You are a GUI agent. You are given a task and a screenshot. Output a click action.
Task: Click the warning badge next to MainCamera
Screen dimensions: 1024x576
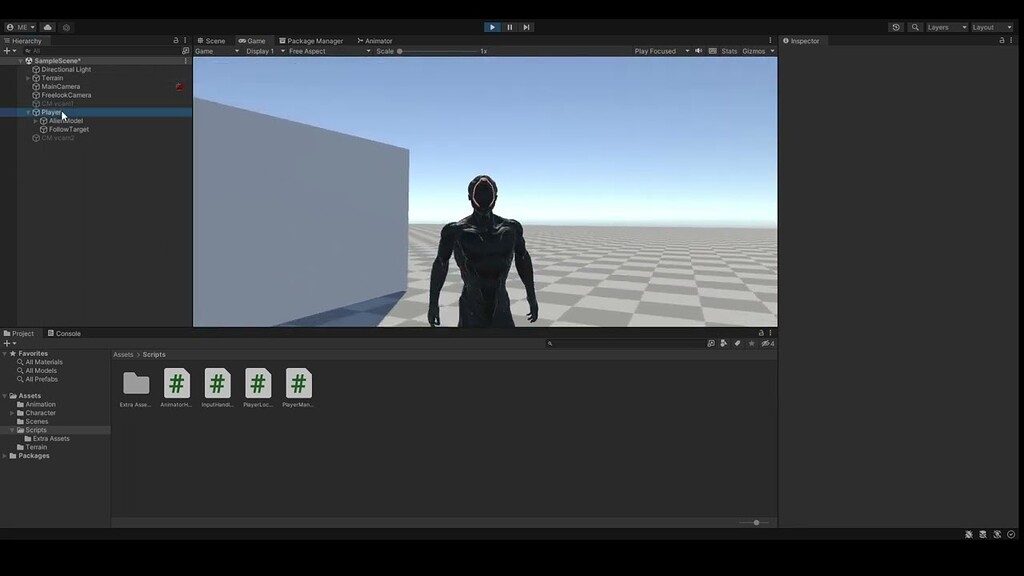pyautogui.click(x=179, y=87)
